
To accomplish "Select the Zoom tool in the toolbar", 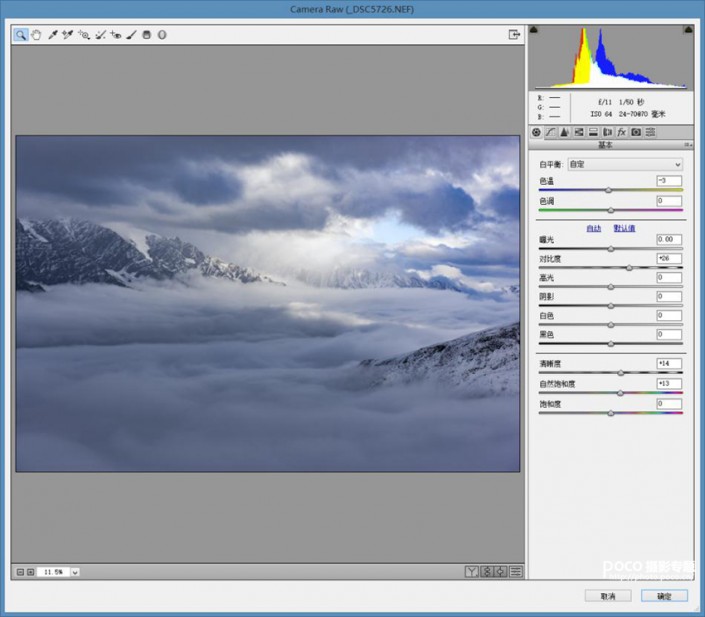I will point(20,35).
